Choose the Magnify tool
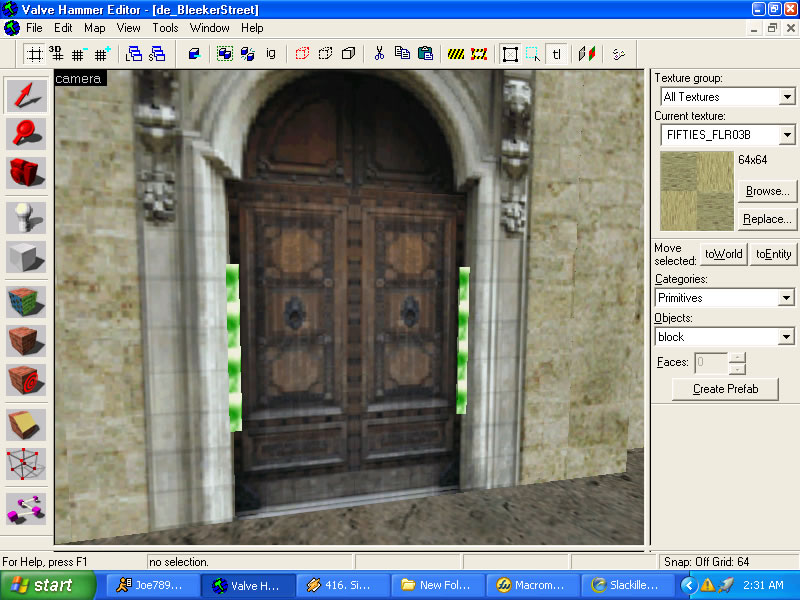The image size is (800, 600). click(26, 134)
